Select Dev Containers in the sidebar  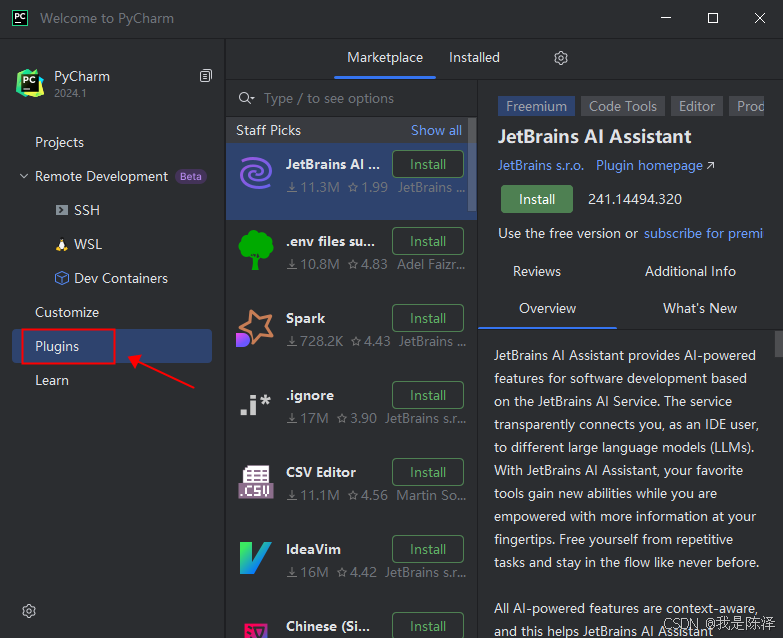(121, 279)
